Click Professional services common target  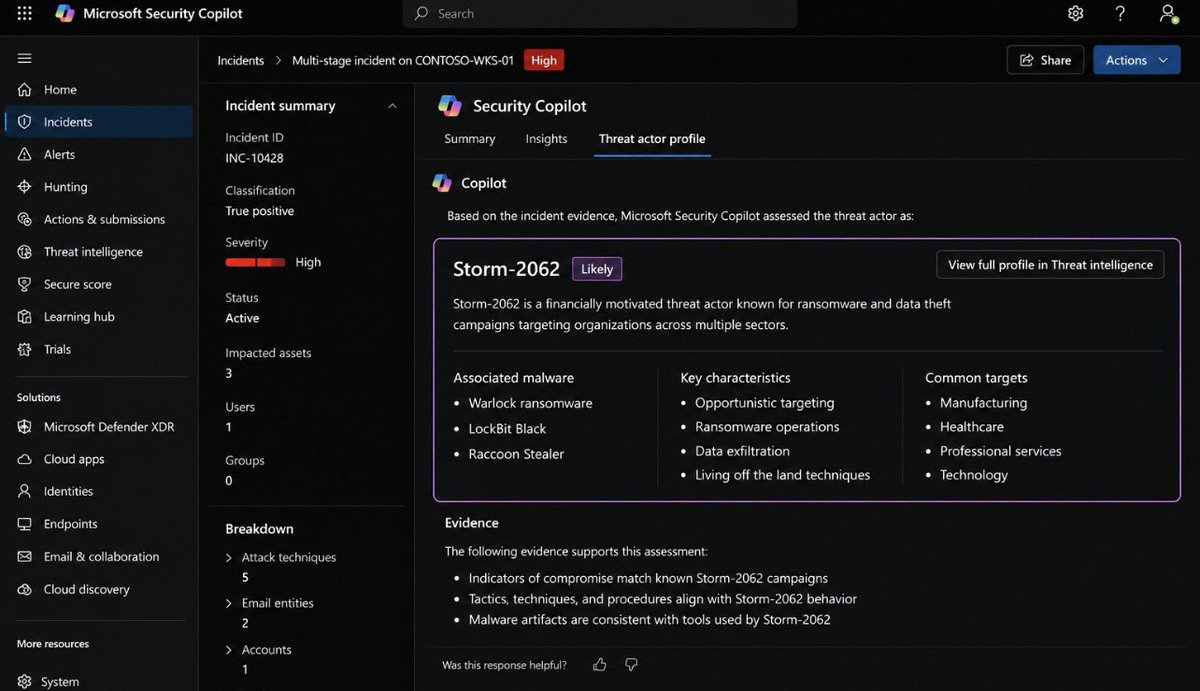[x=1000, y=451]
